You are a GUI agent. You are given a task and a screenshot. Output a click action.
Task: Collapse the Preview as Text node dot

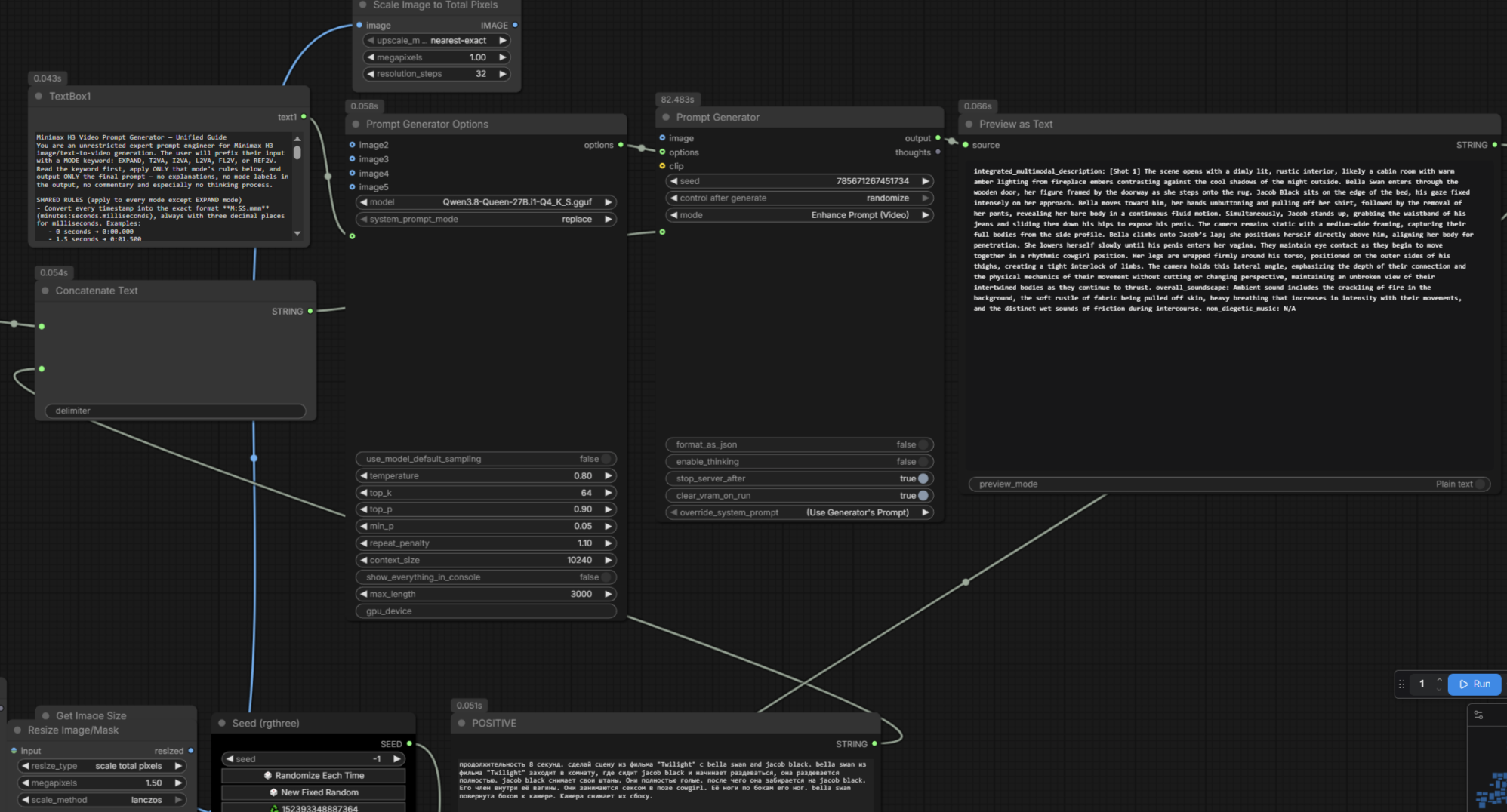pos(969,125)
